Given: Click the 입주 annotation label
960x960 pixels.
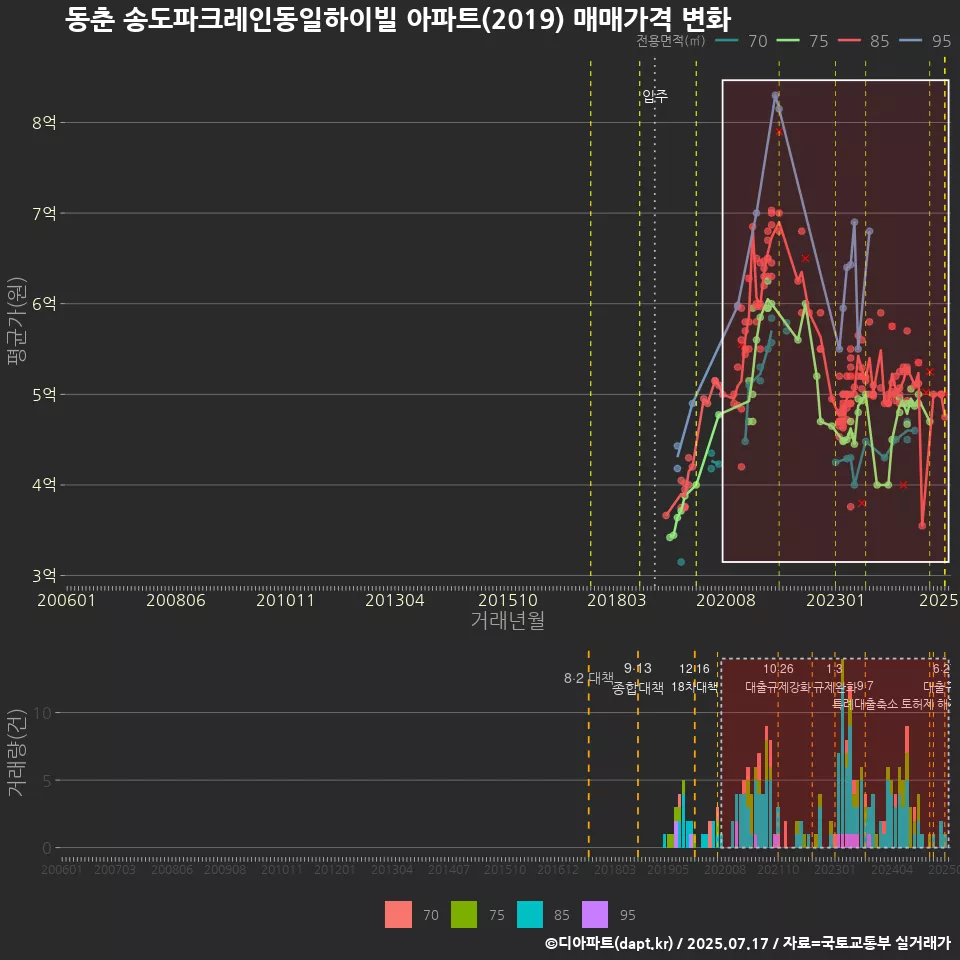Looking at the screenshot, I should pos(655,96).
